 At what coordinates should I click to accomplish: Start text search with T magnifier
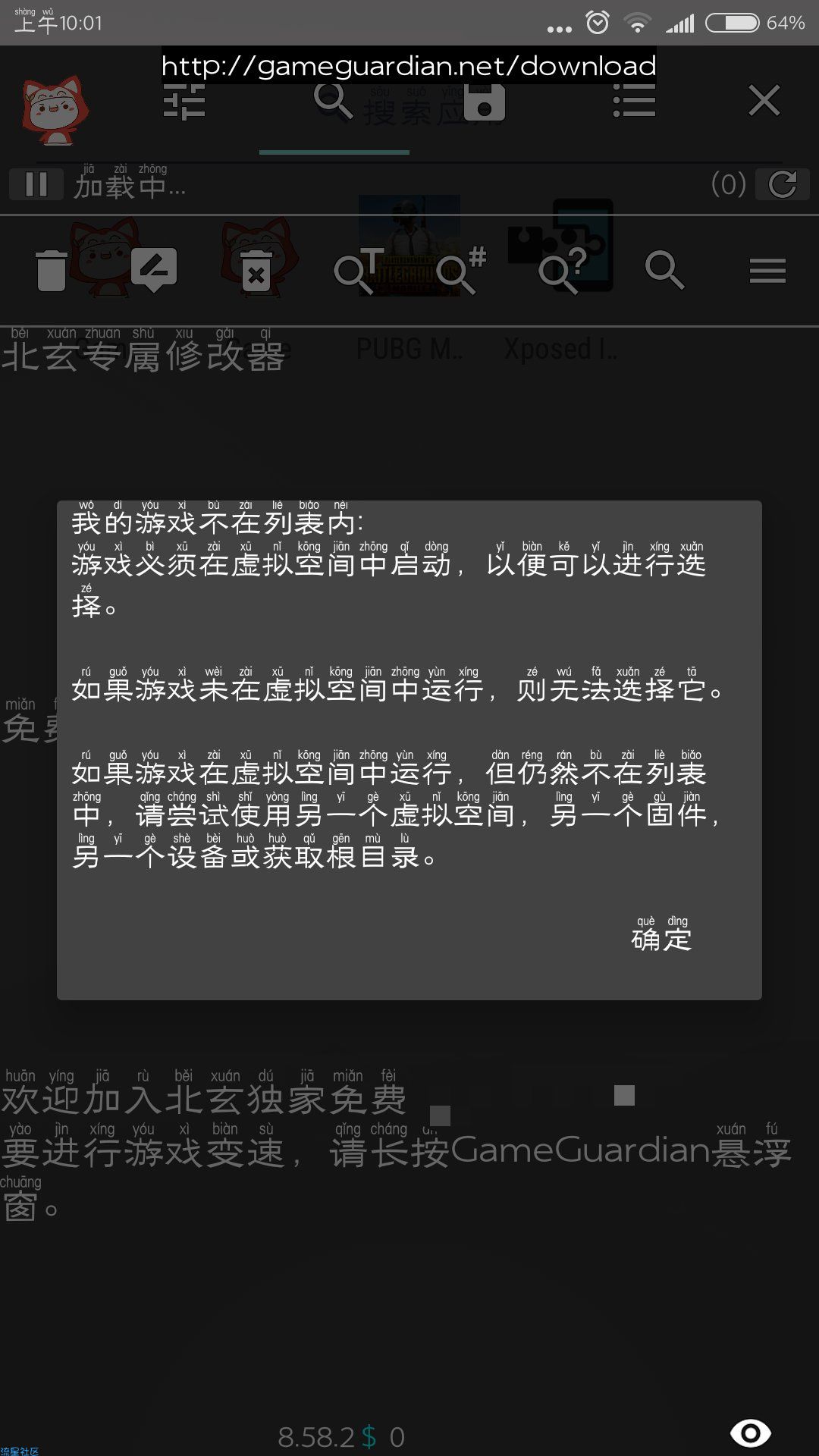click(x=358, y=271)
